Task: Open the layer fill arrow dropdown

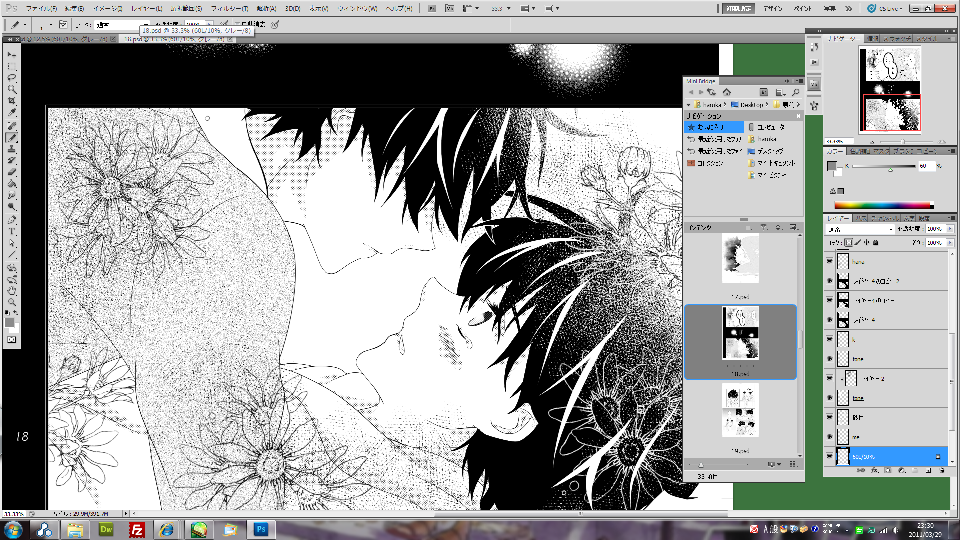Action: click(950, 242)
